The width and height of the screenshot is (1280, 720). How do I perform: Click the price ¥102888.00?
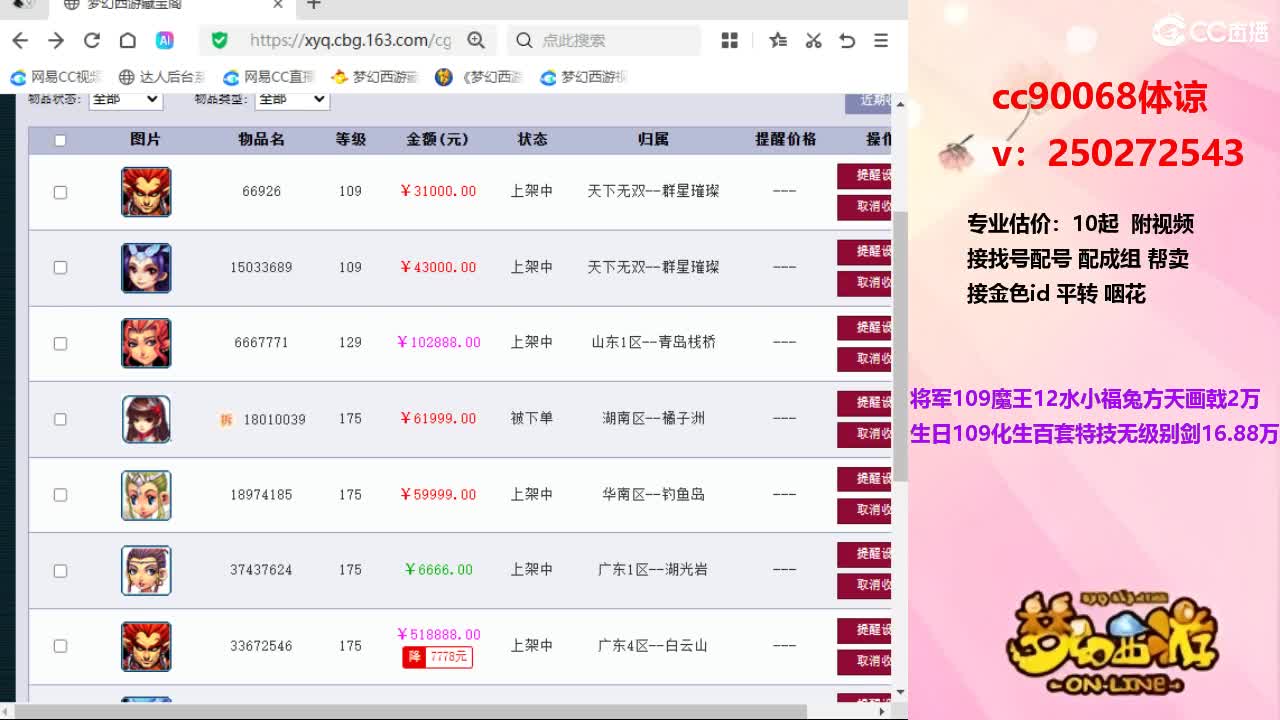[438, 342]
